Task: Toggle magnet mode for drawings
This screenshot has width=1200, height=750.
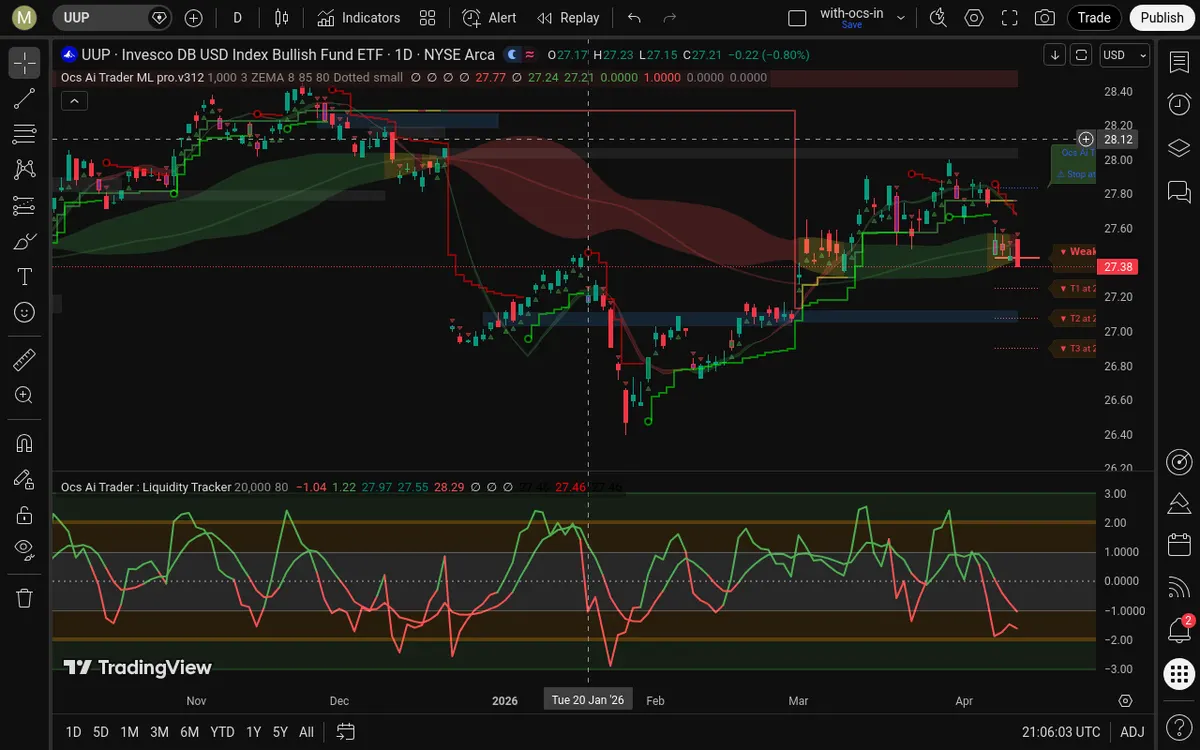Action: point(25,443)
